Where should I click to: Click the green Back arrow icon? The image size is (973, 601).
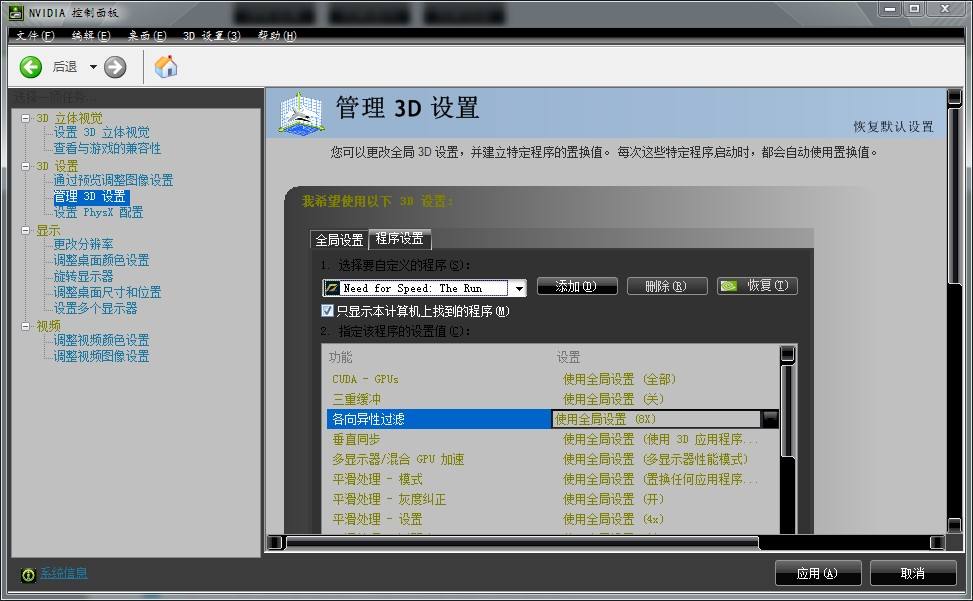point(31,67)
